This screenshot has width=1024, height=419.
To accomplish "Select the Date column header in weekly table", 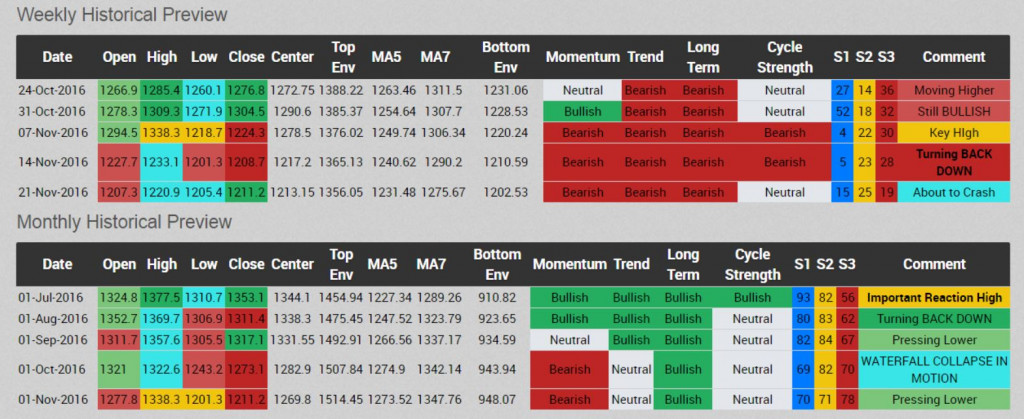I will point(57,57).
